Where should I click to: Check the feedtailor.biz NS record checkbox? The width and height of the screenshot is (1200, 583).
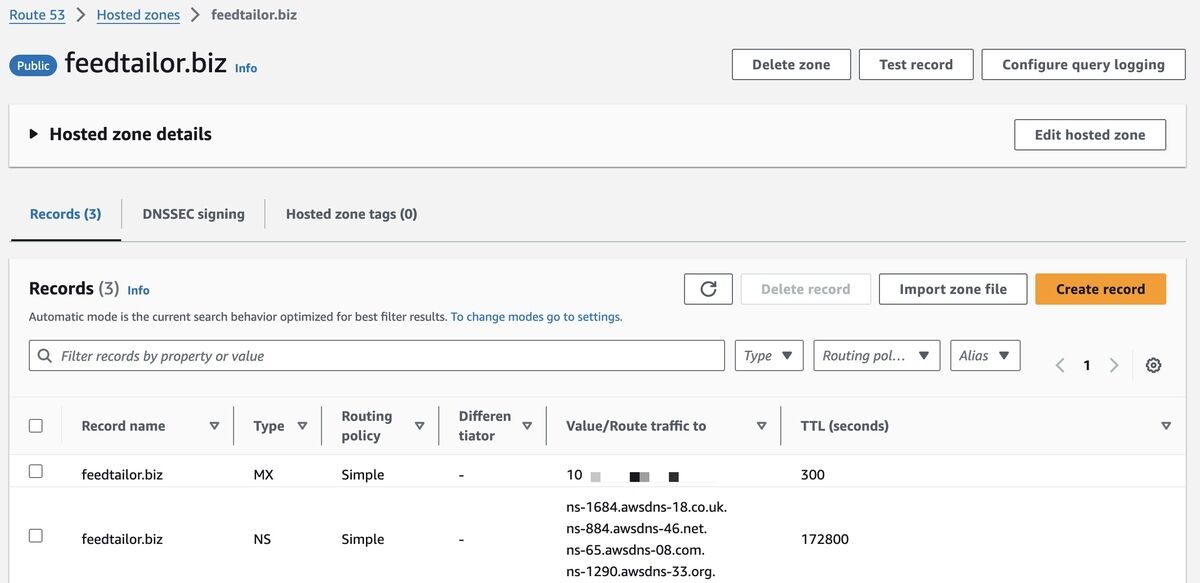coord(36,535)
